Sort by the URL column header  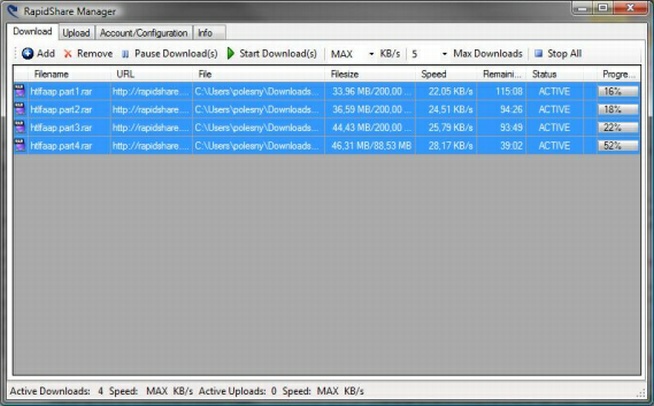point(152,74)
